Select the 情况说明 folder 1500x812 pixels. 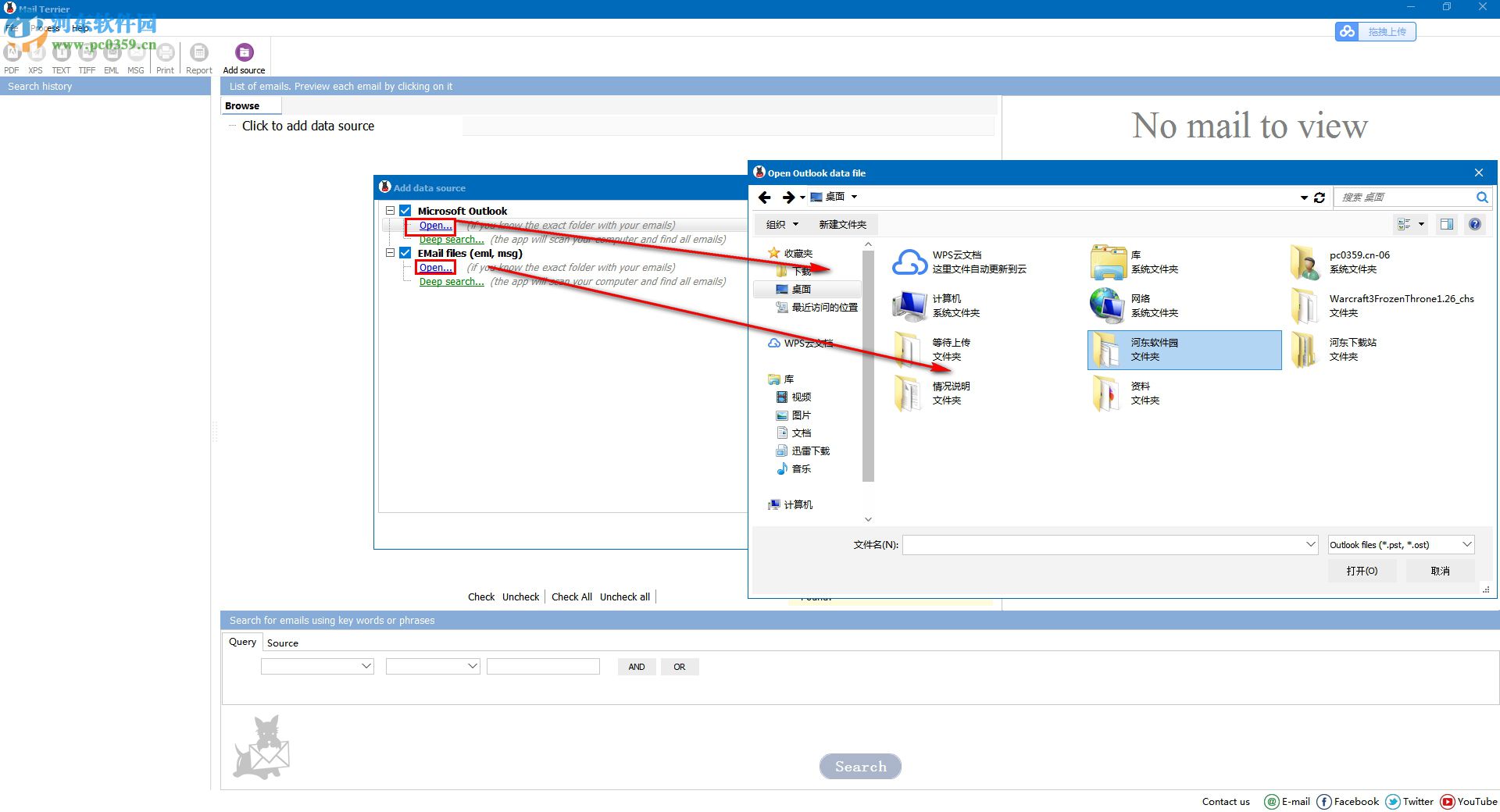coord(933,394)
